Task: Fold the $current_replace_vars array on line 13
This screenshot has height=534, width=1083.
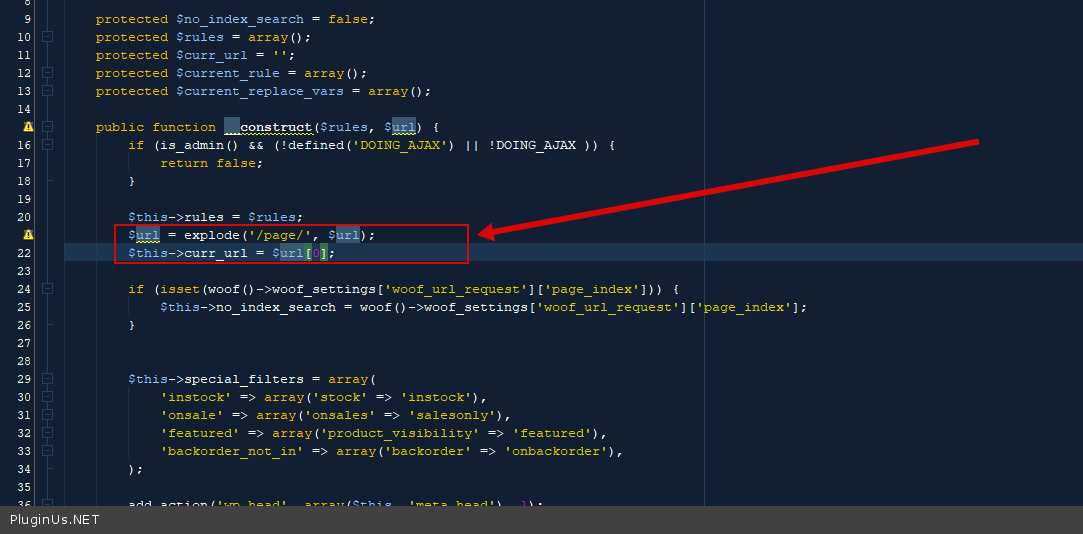Action: click(x=47, y=91)
